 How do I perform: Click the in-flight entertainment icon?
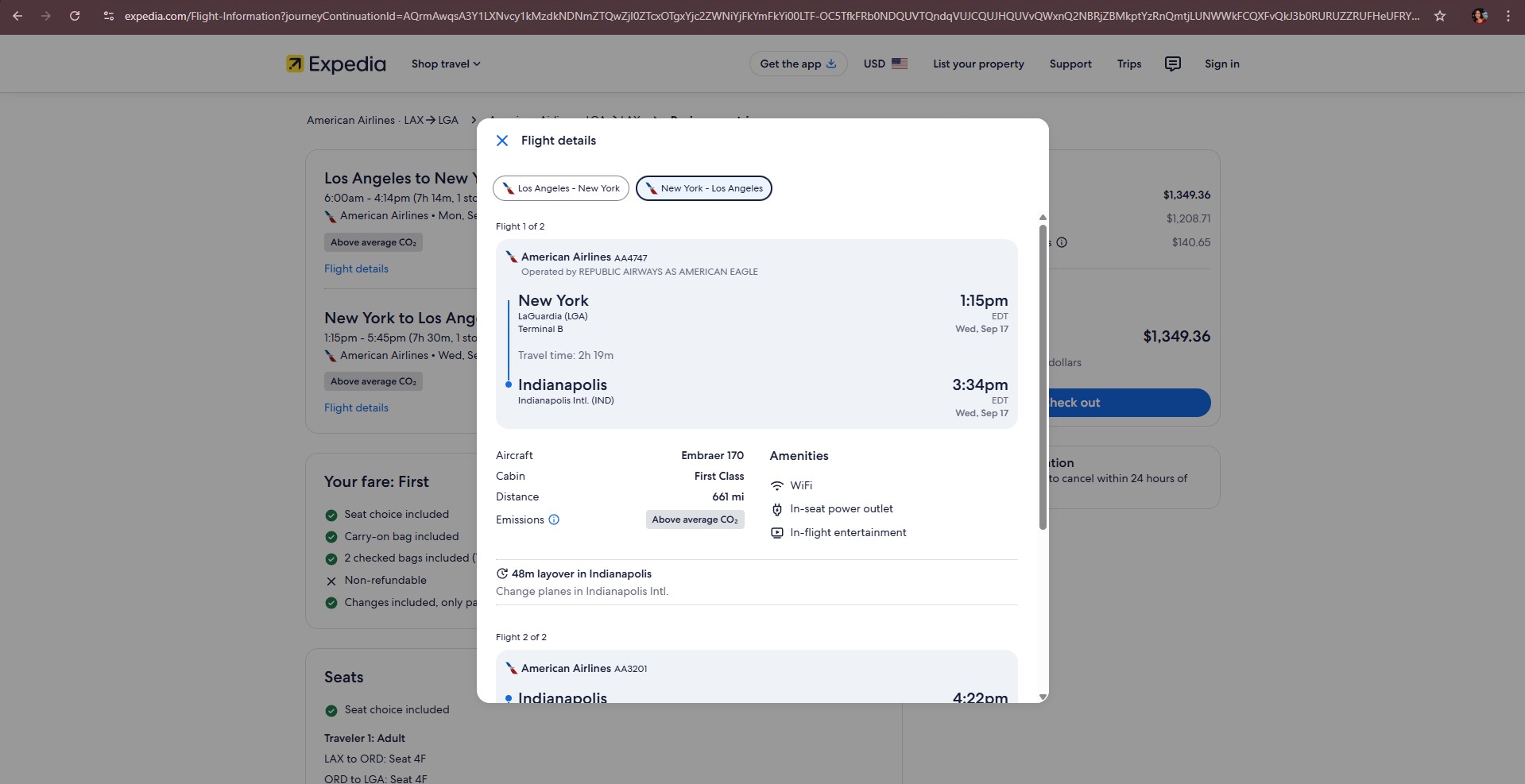pos(777,533)
